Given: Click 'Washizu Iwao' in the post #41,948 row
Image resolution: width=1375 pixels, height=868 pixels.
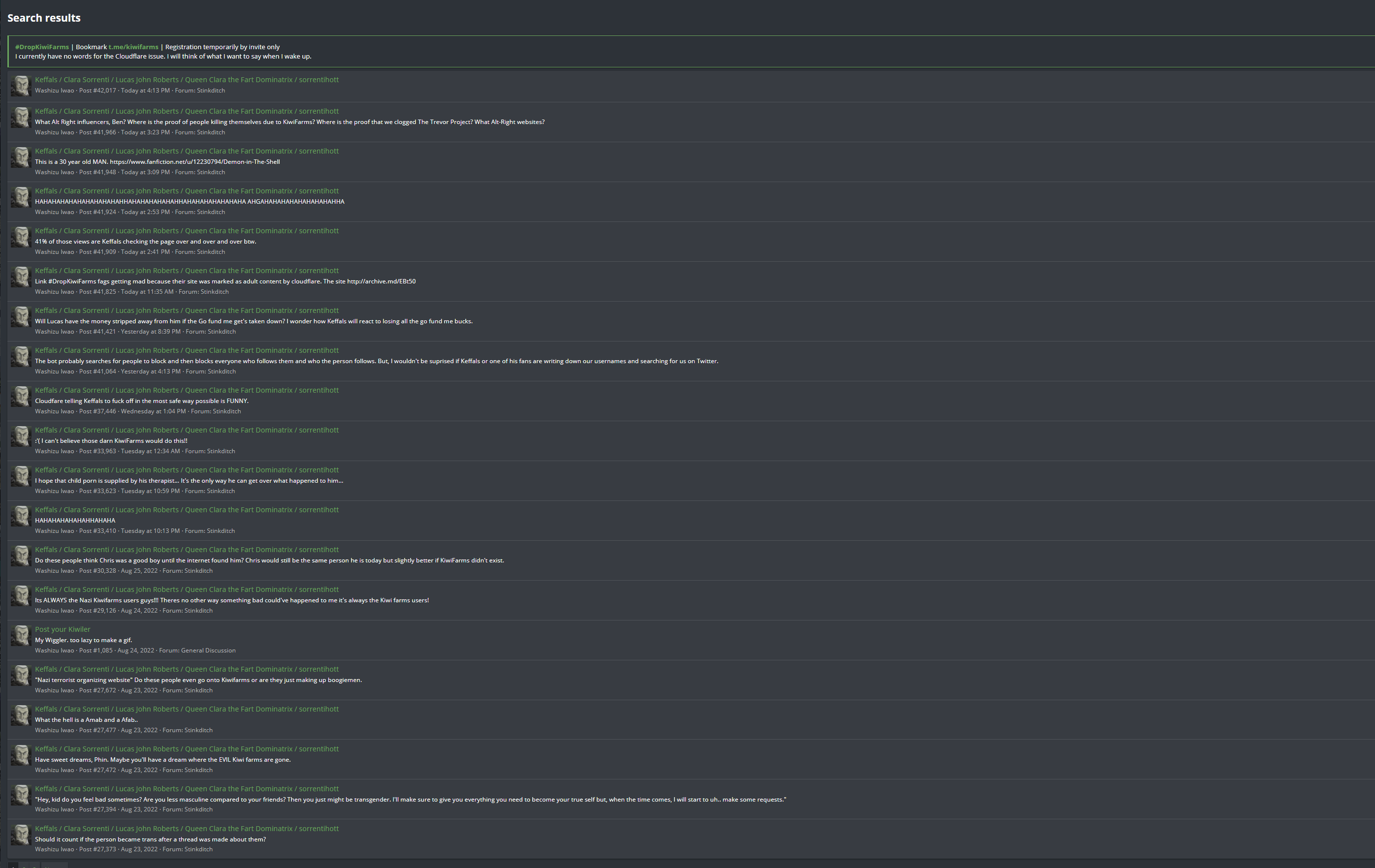Looking at the screenshot, I should pyautogui.click(x=55, y=172).
